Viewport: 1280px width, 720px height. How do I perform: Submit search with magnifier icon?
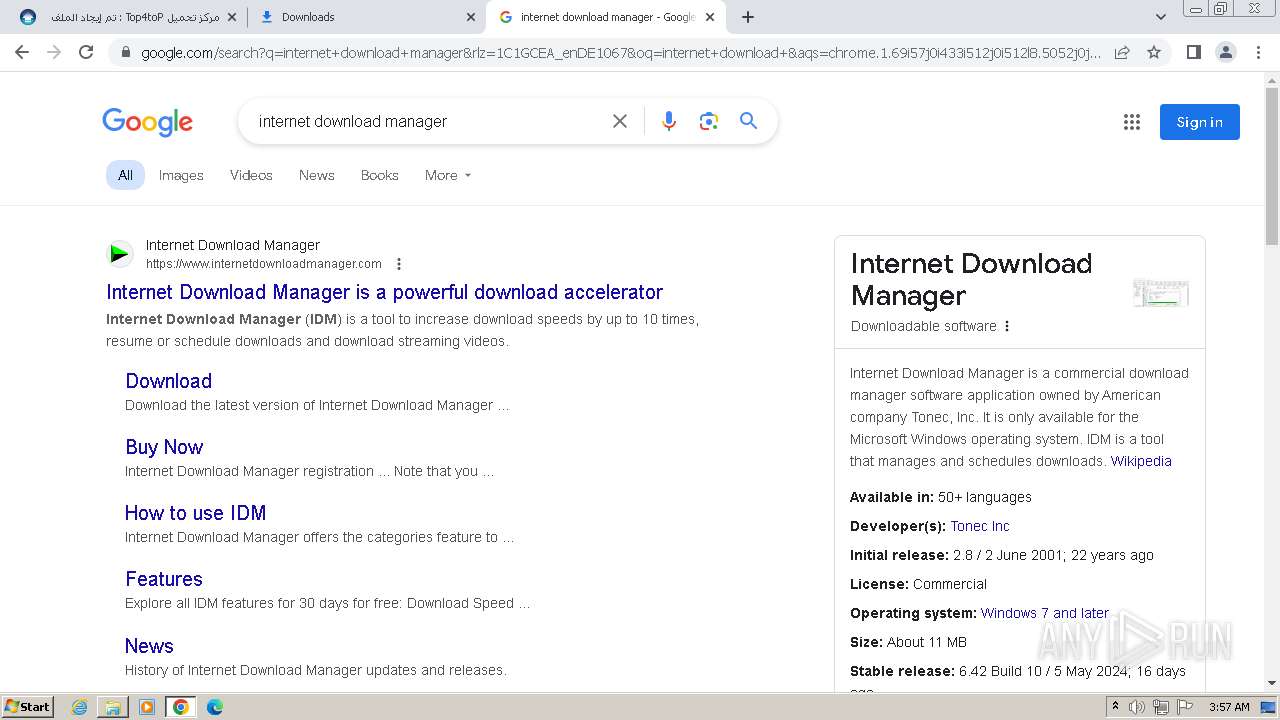tap(748, 121)
